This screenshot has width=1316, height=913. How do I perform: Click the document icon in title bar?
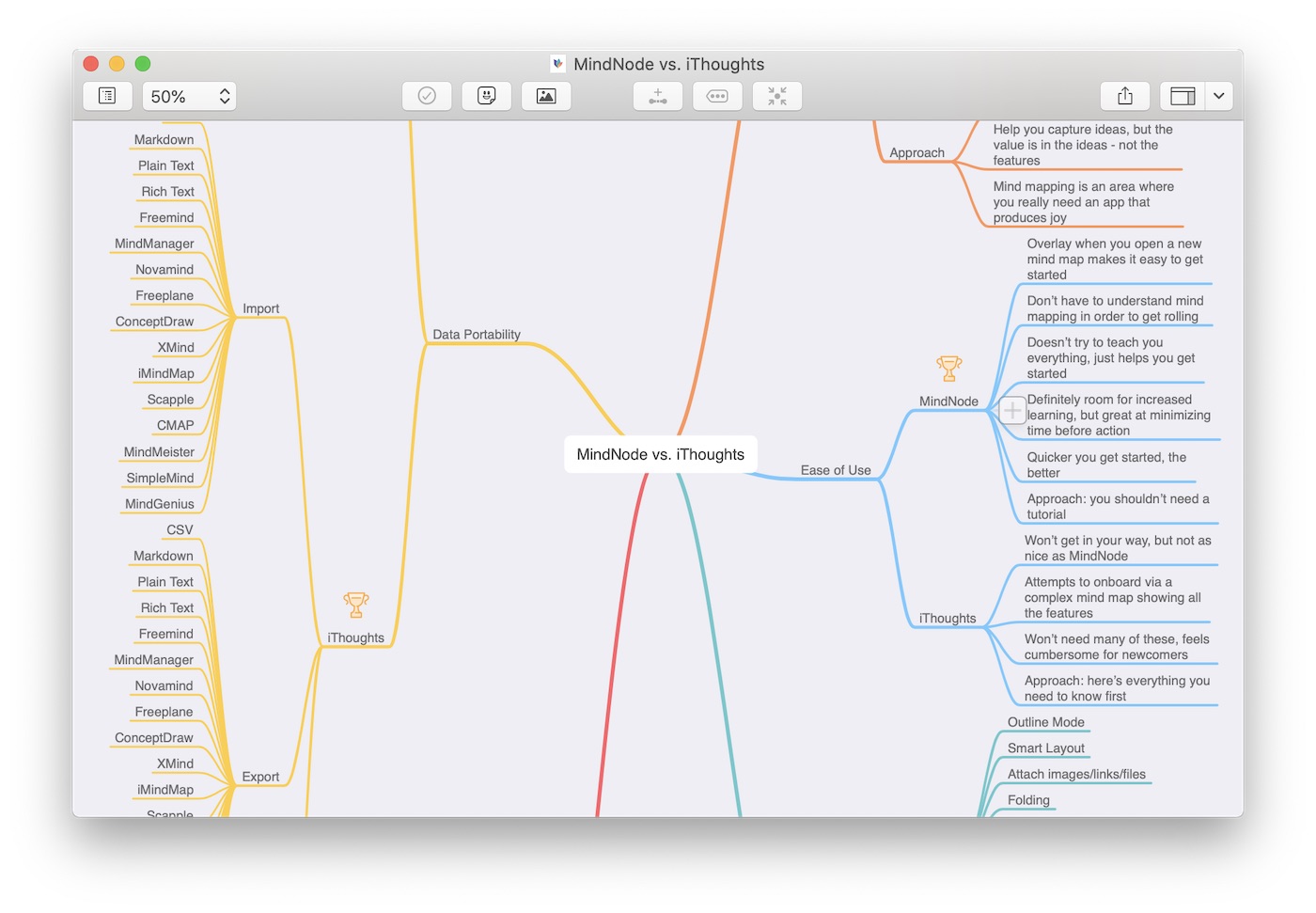558,64
